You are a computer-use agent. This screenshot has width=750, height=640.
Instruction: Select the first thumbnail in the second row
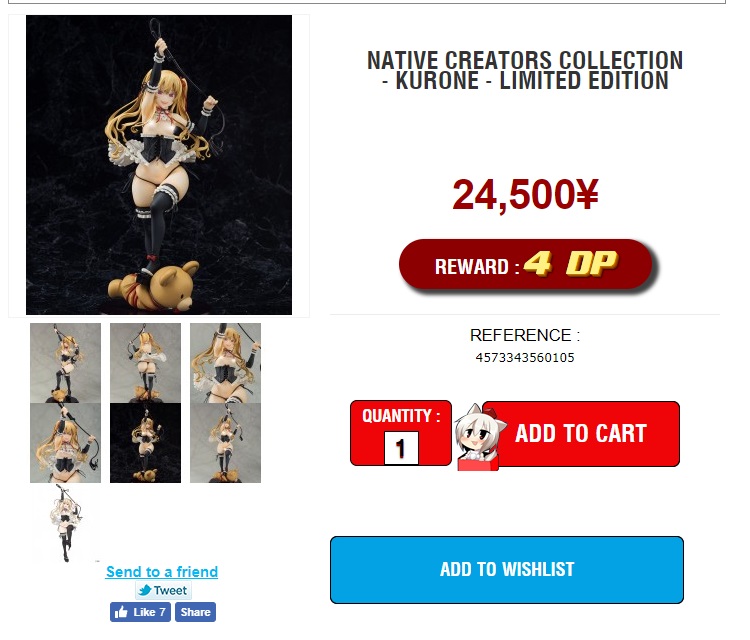pyautogui.click(x=66, y=443)
